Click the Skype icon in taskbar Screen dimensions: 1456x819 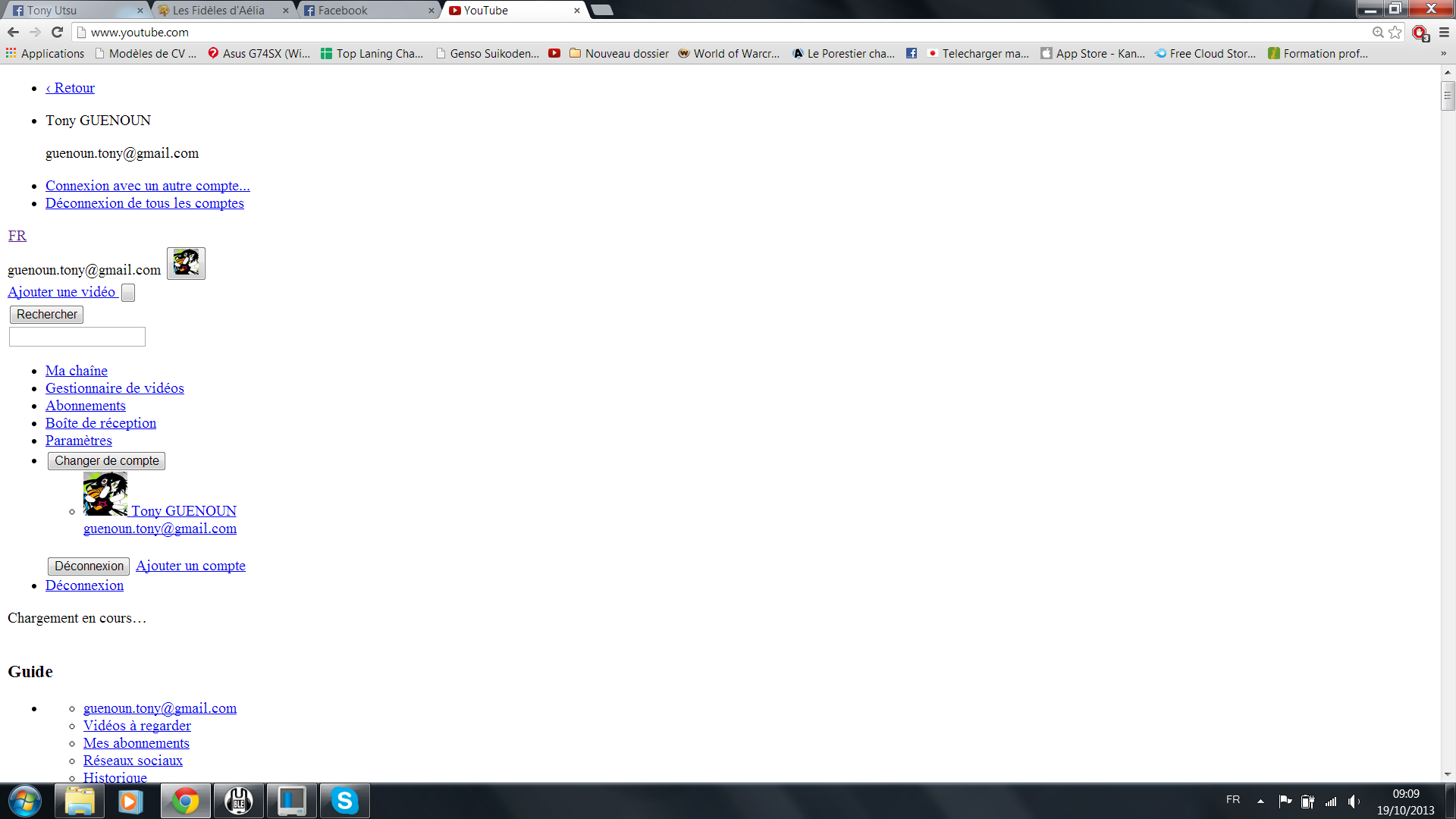pyautogui.click(x=344, y=801)
